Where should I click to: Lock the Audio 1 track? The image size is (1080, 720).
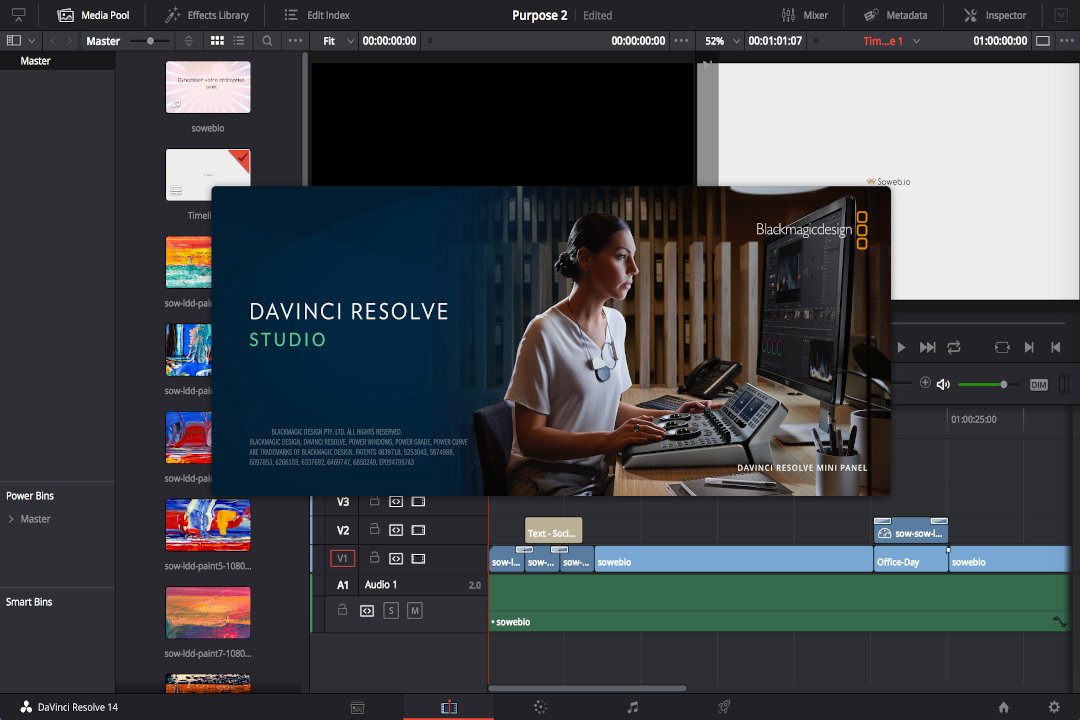click(x=342, y=610)
